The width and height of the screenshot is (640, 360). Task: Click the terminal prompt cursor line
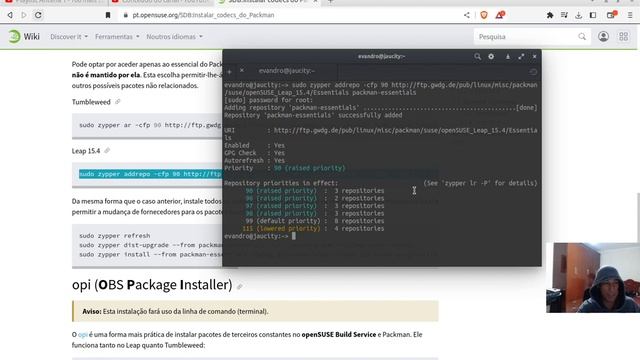(260, 236)
